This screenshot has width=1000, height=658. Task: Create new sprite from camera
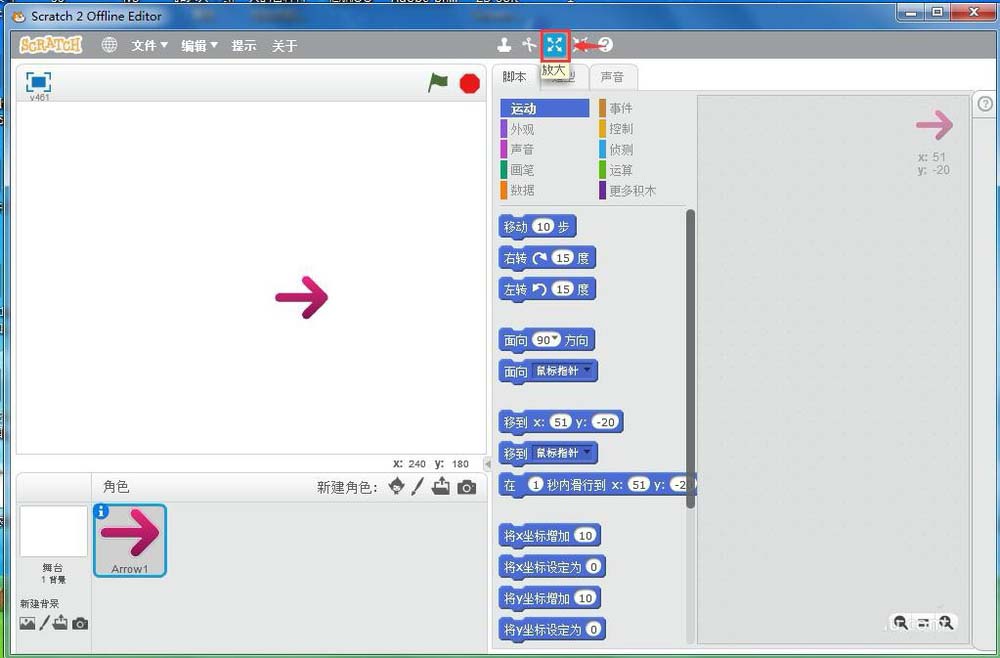coord(467,487)
